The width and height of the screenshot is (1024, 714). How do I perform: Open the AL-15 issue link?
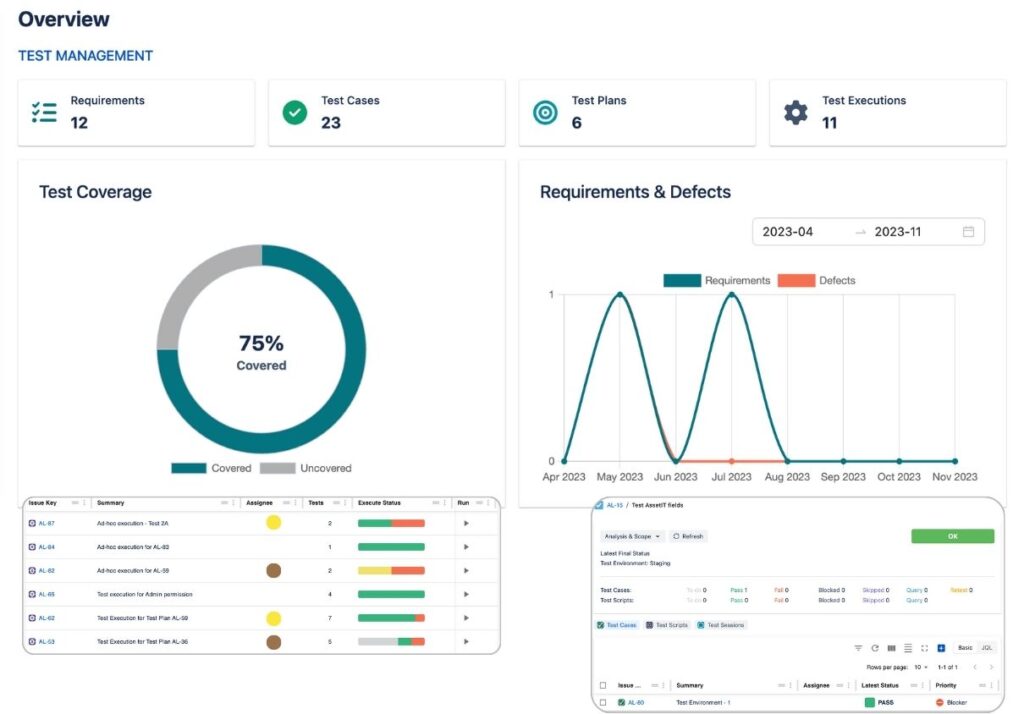click(x=614, y=504)
